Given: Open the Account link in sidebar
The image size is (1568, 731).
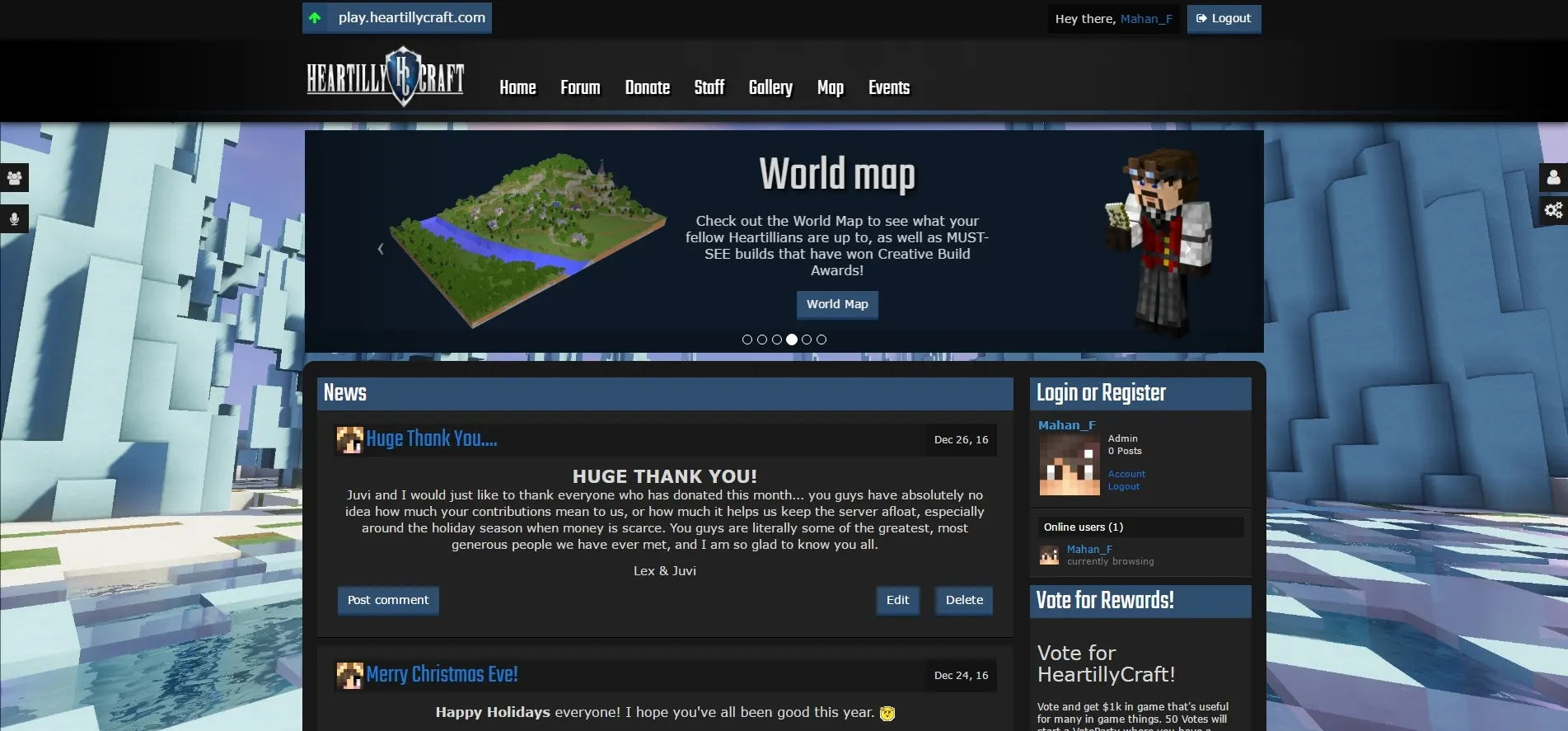Looking at the screenshot, I should (x=1126, y=474).
